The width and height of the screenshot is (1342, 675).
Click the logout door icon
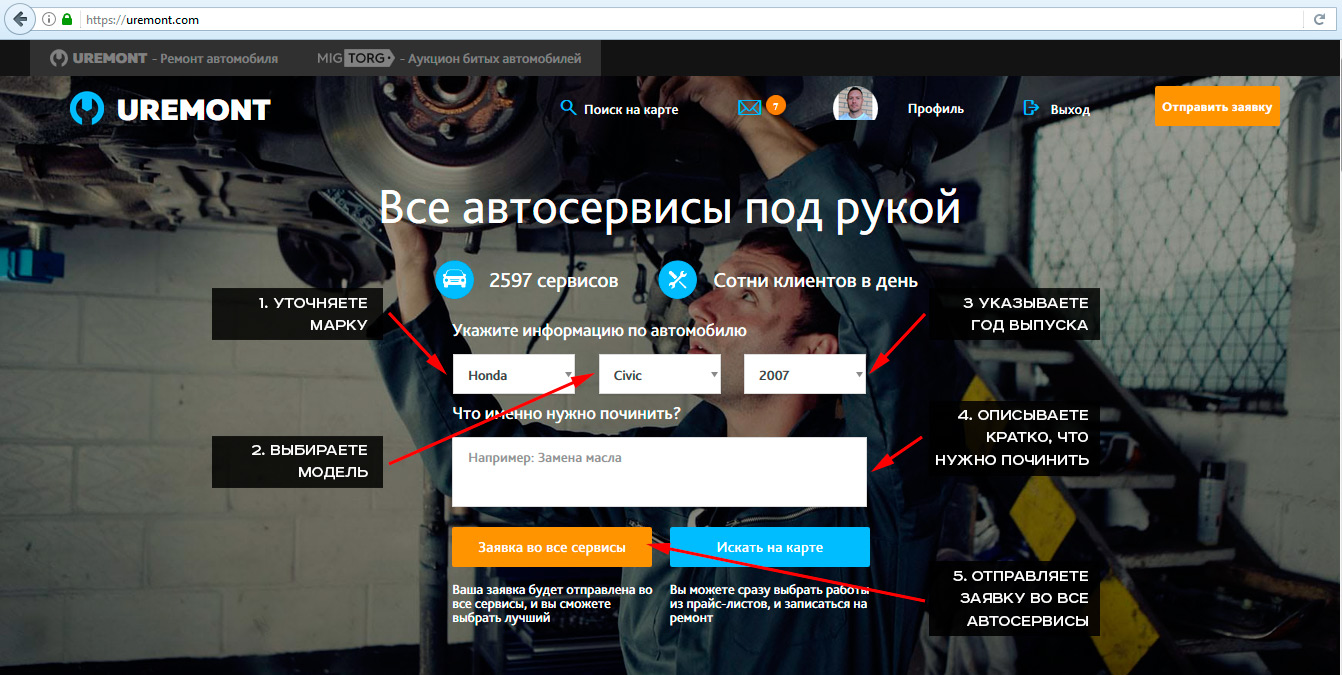pos(1032,108)
